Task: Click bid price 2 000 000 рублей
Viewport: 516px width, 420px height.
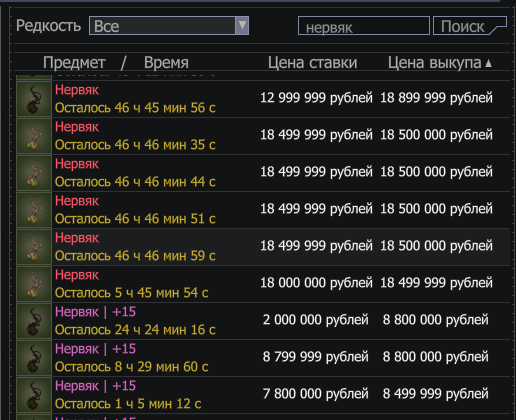Action: pos(315,320)
